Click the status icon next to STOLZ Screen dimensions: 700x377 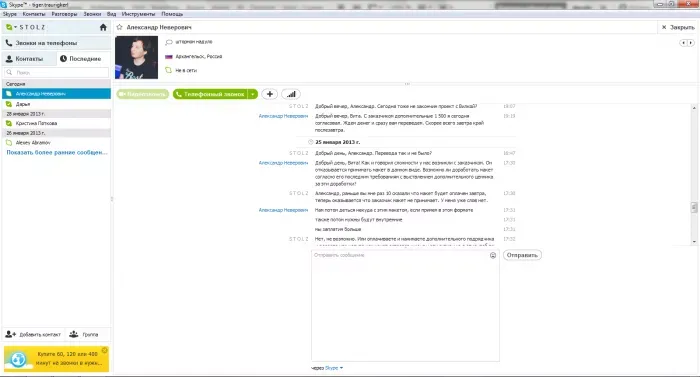[9, 27]
